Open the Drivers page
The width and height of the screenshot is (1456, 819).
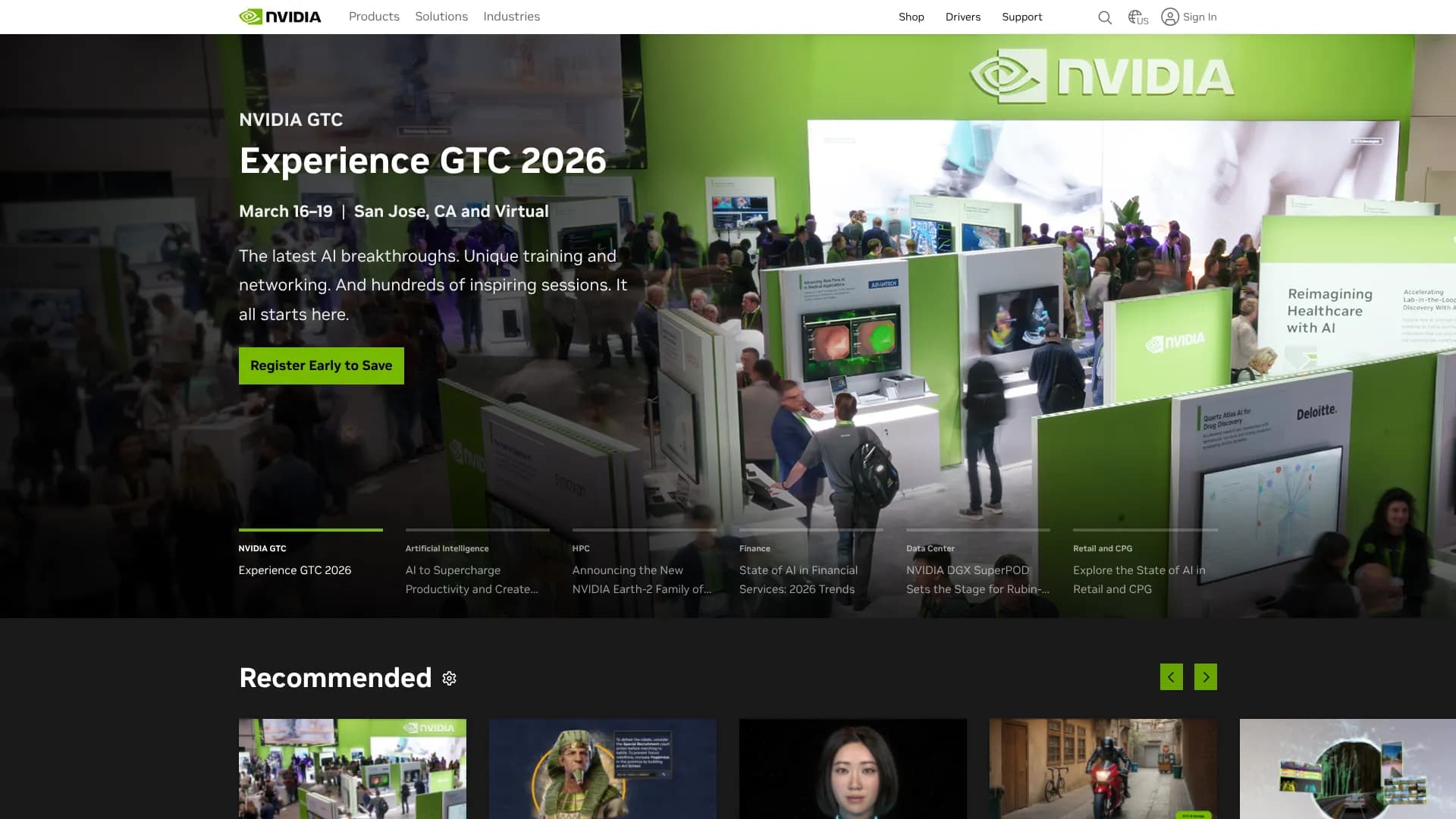point(963,17)
